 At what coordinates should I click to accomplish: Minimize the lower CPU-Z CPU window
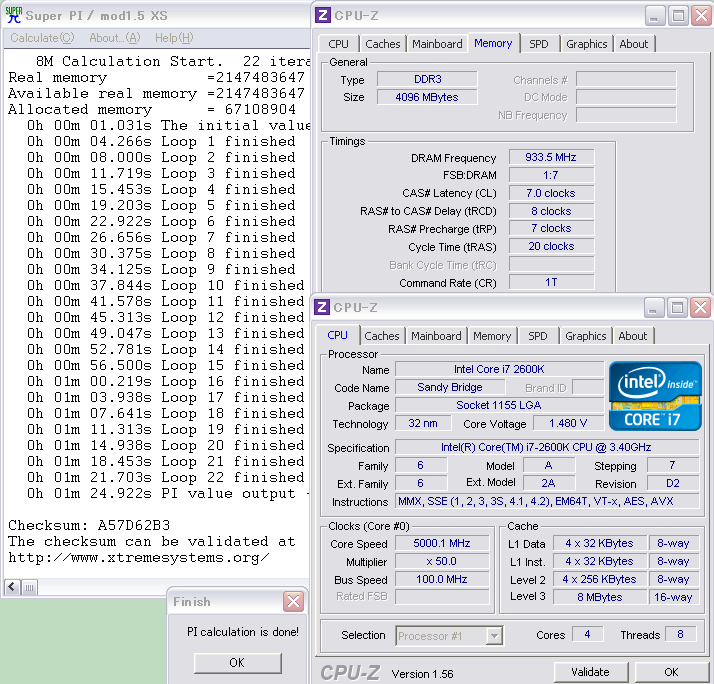pyautogui.click(x=654, y=308)
